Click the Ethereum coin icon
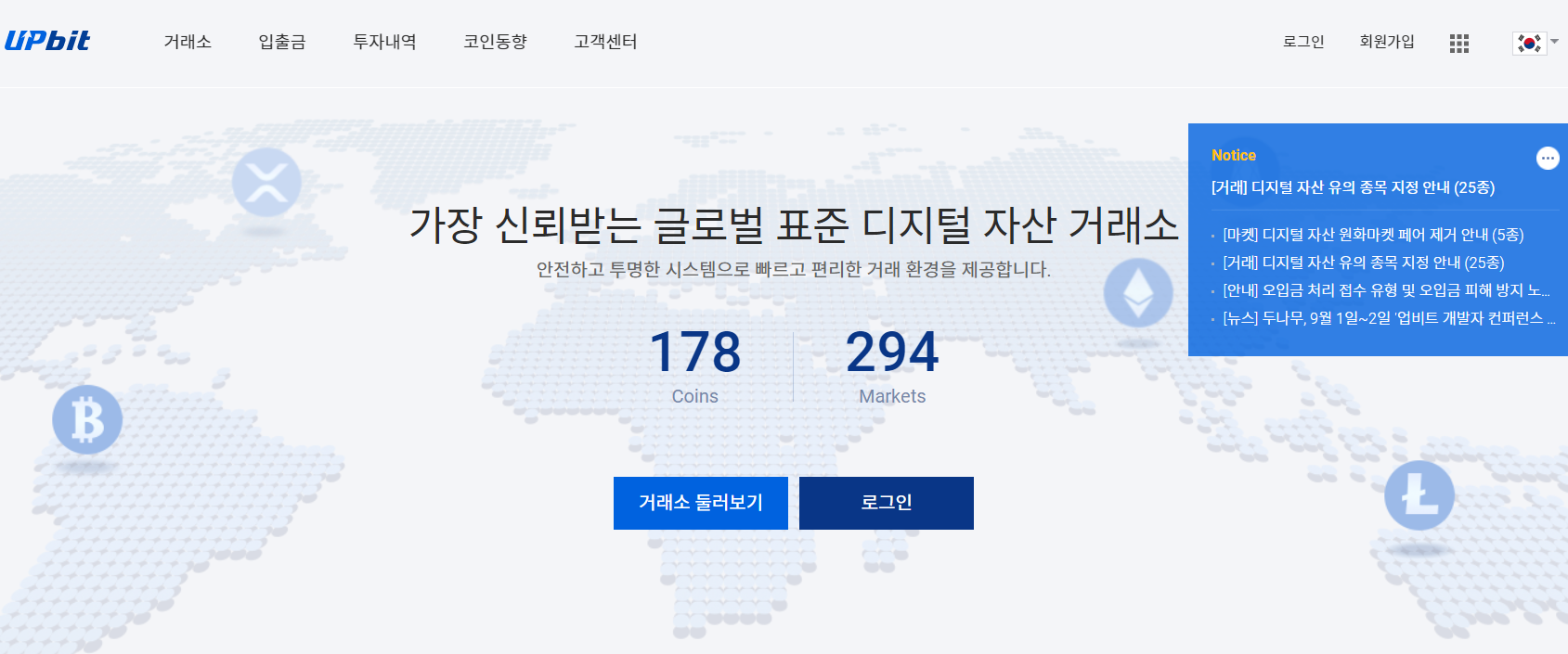Viewport: 1568px width, 654px height. (x=1138, y=292)
